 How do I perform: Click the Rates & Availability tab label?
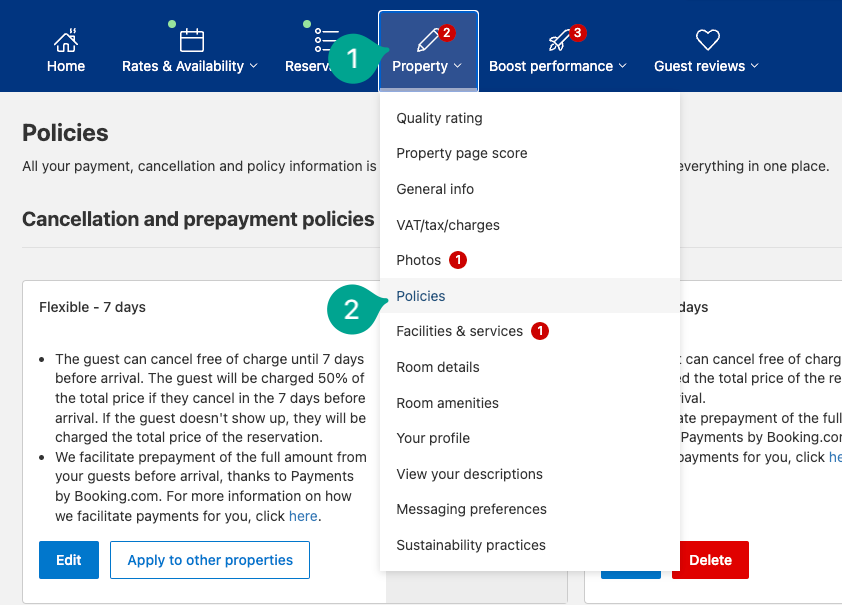point(183,66)
